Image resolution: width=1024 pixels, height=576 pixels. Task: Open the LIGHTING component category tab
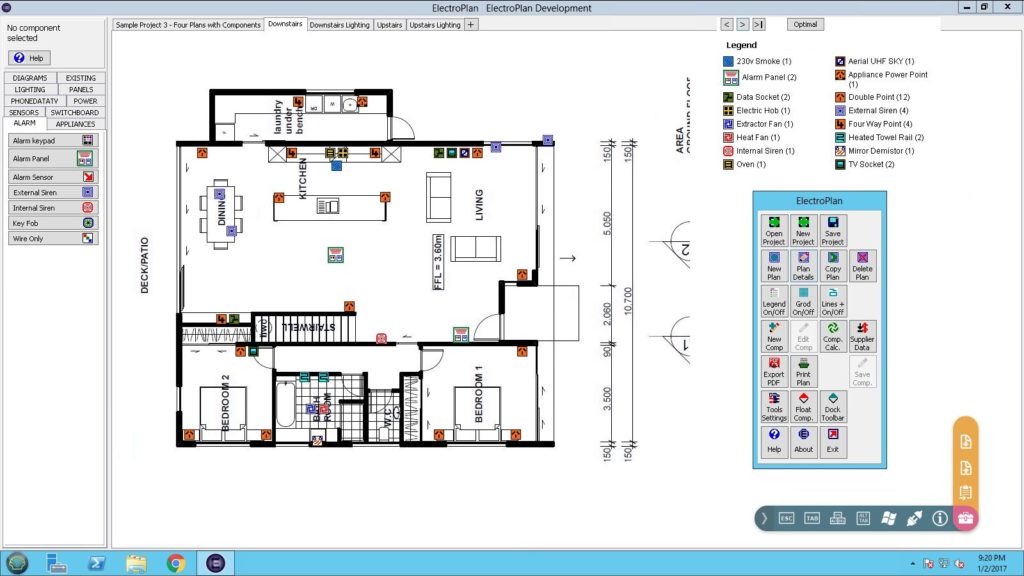[29, 89]
